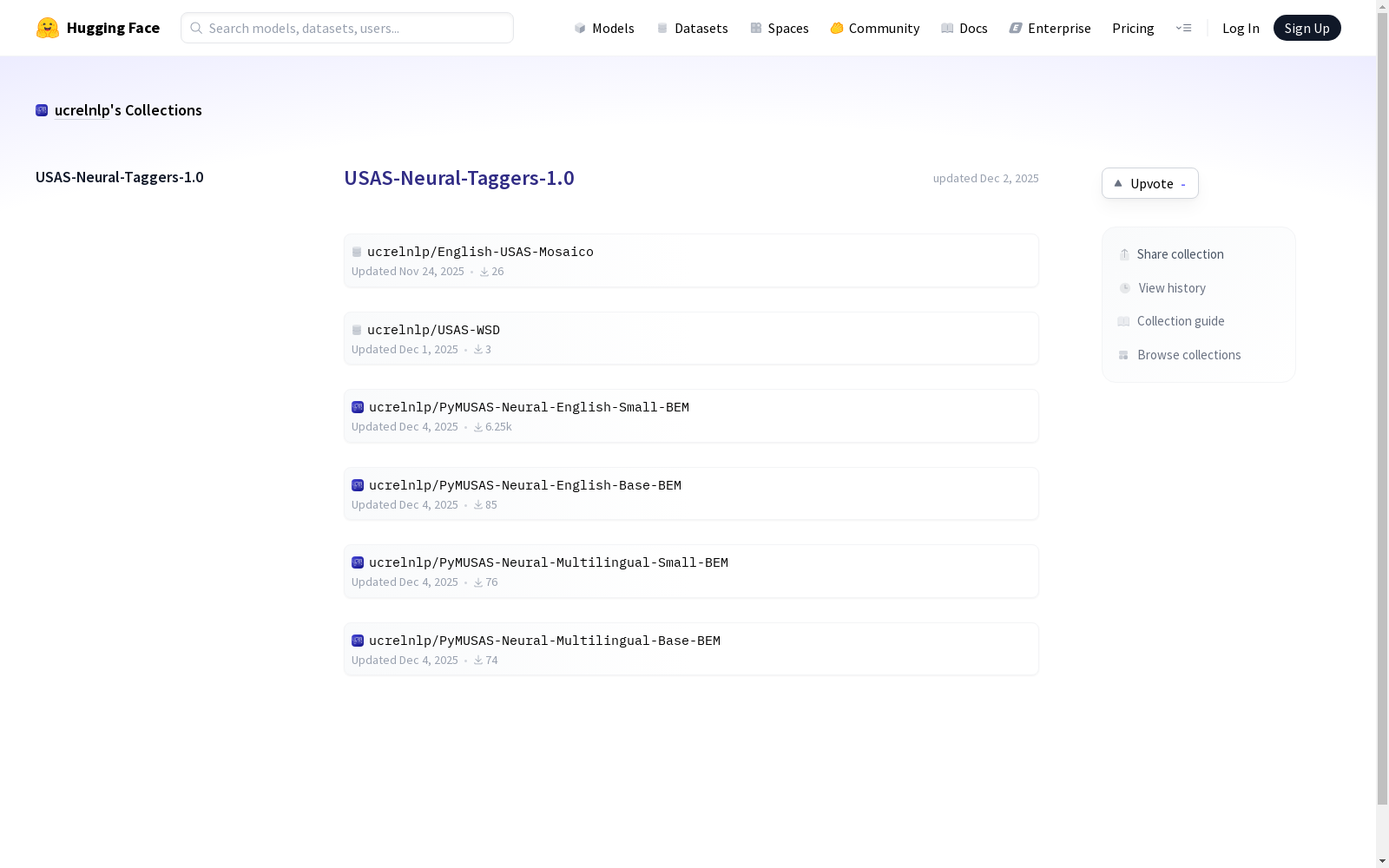Click the avatar icon for PyMUSAS-Neural-Multilingual-Small-BEM
The width and height of the screenshot is (1389, 868).
pyautogui.click(x=358, y=562)
